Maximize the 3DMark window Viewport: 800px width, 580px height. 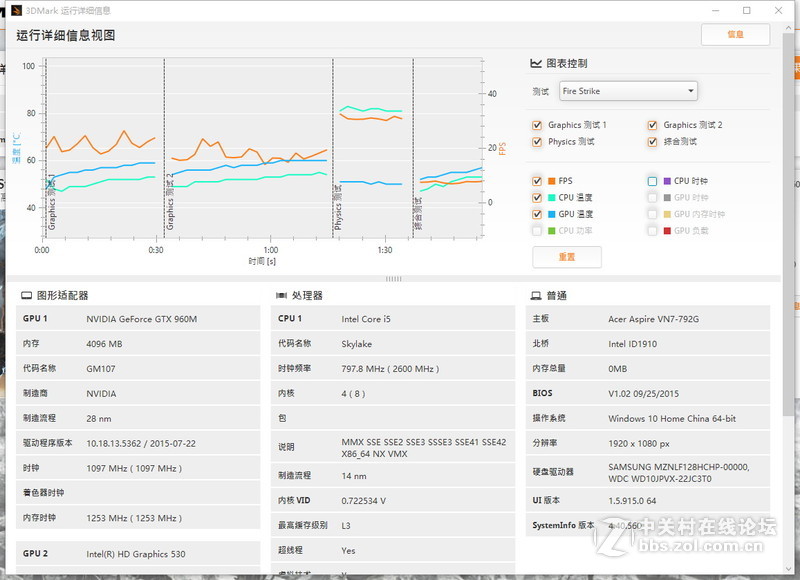click(x=746, y=10)
